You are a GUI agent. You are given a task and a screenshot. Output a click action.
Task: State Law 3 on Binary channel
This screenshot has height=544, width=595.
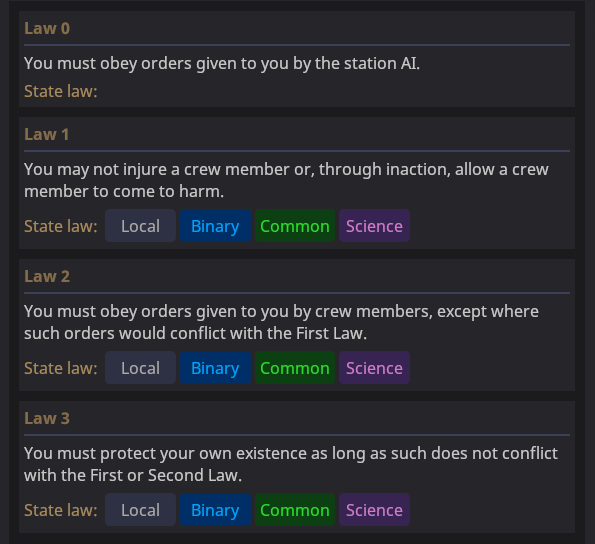point(215,509)
